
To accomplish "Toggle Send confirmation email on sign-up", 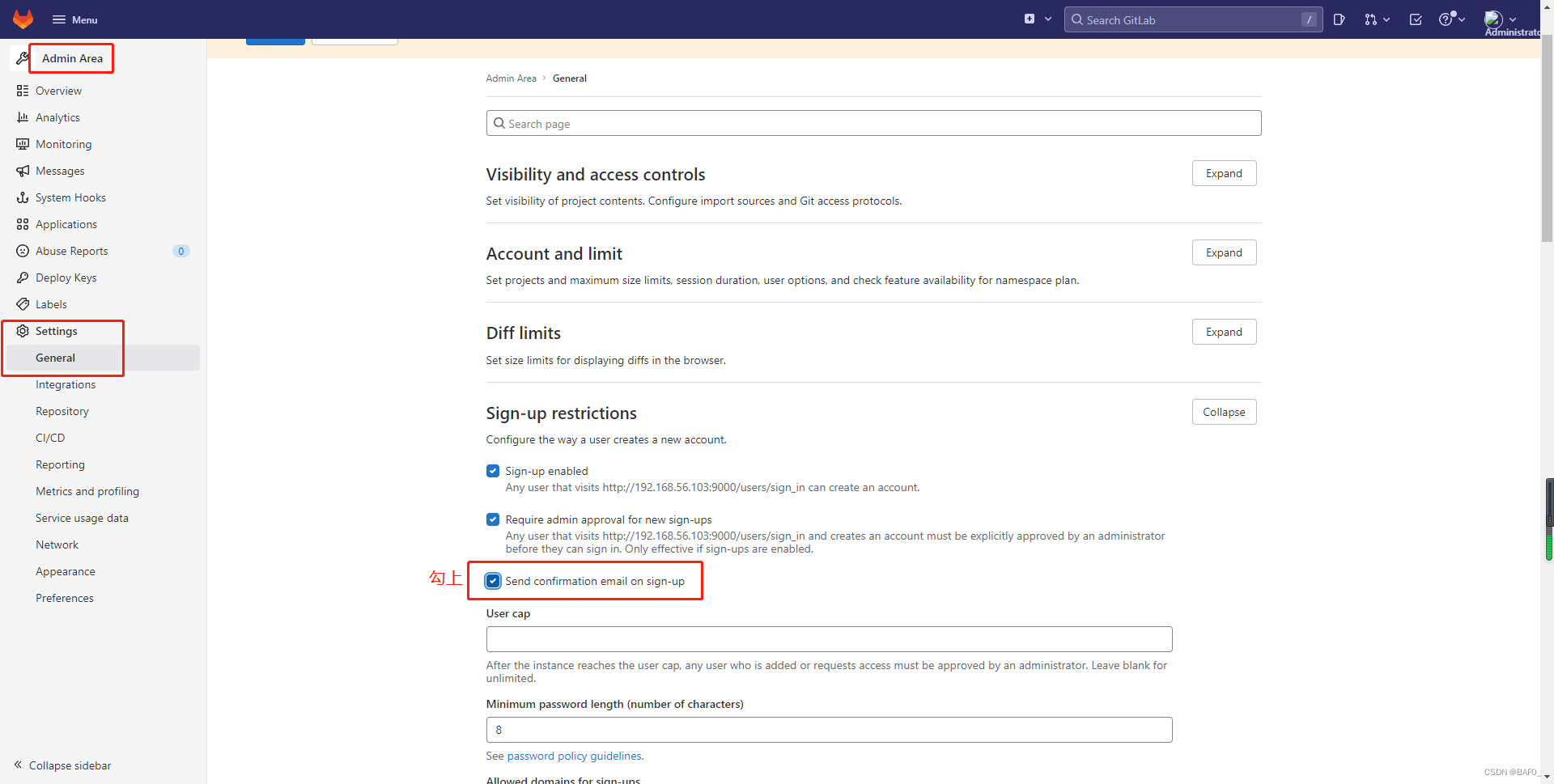I will pos(493,581).
